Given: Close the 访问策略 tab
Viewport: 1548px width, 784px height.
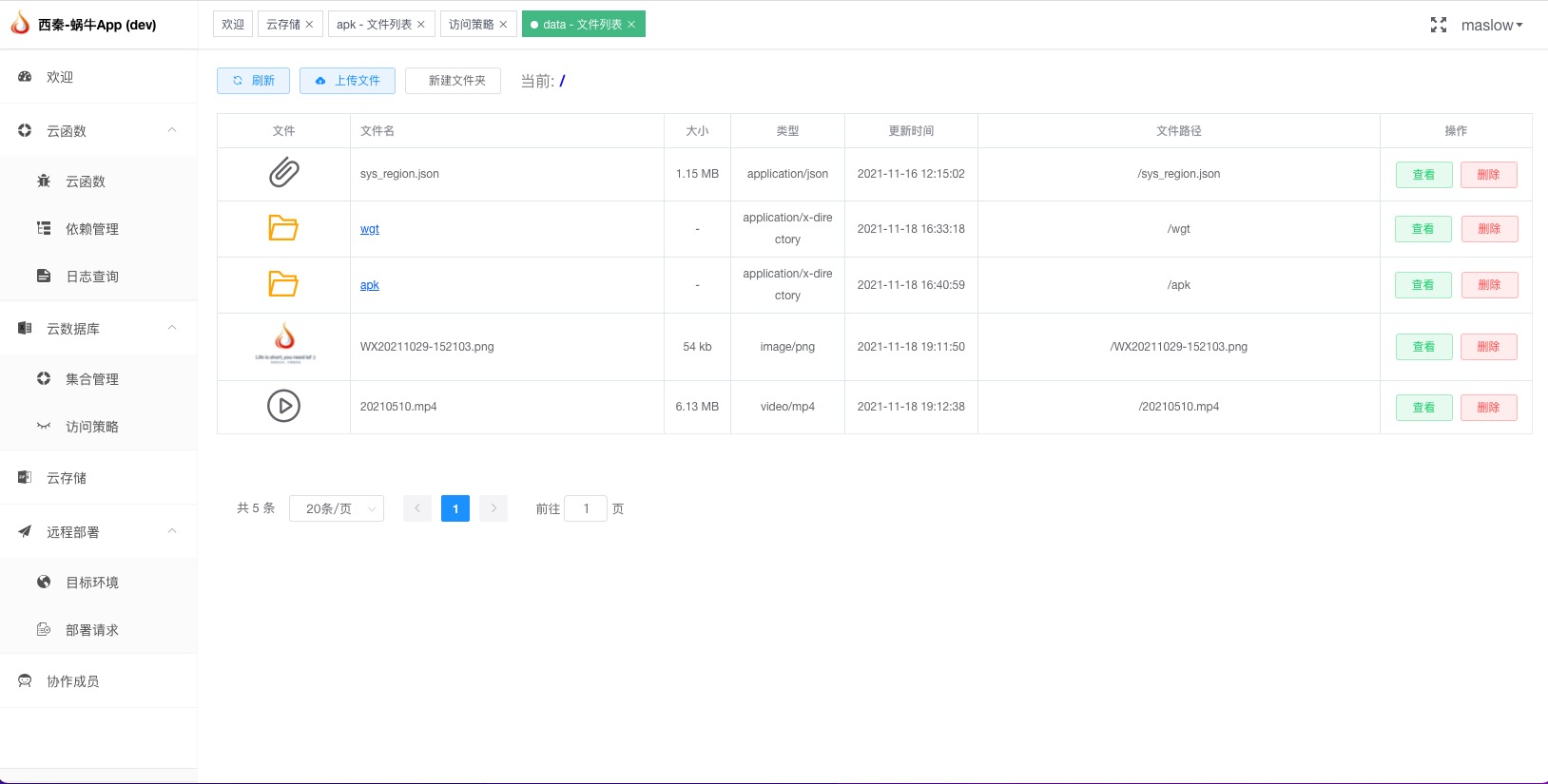Looking at the screenshot, I should pyautogui.click(x=503, y=25).
